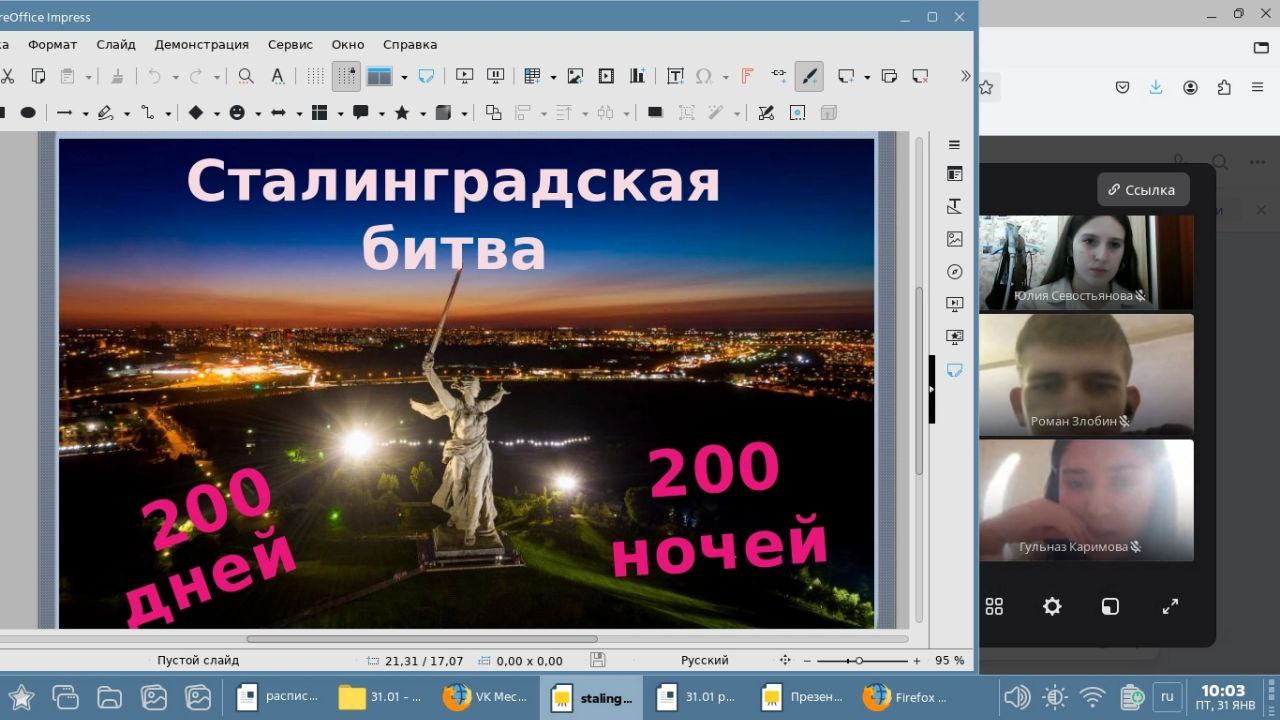This screenshot has height=720, width=1280.
Task: Open the Paste options dropdown arrow
Action: (x=88, y=77)
